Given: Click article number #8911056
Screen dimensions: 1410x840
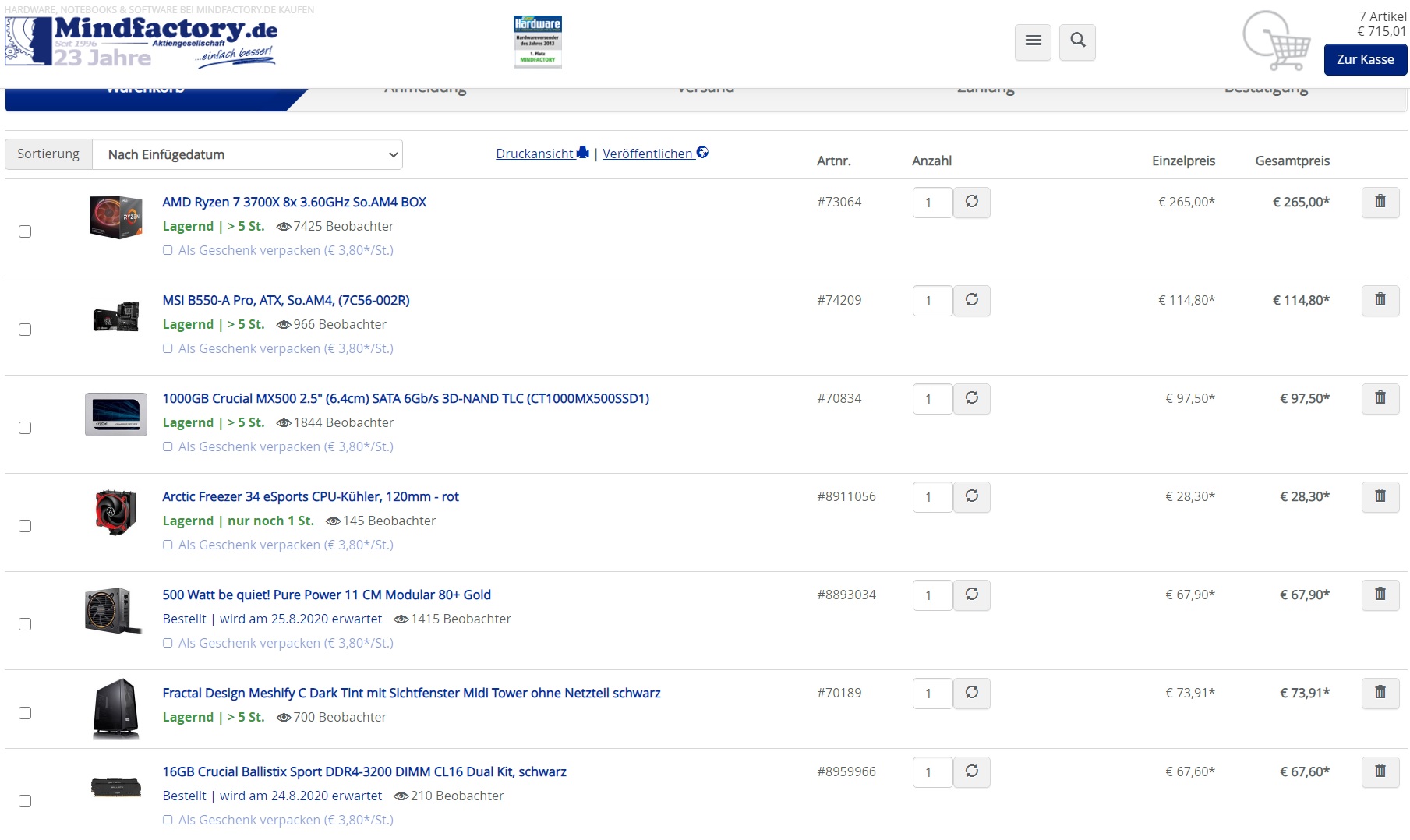Looking at the screenshot, I should tap(846, 496).
